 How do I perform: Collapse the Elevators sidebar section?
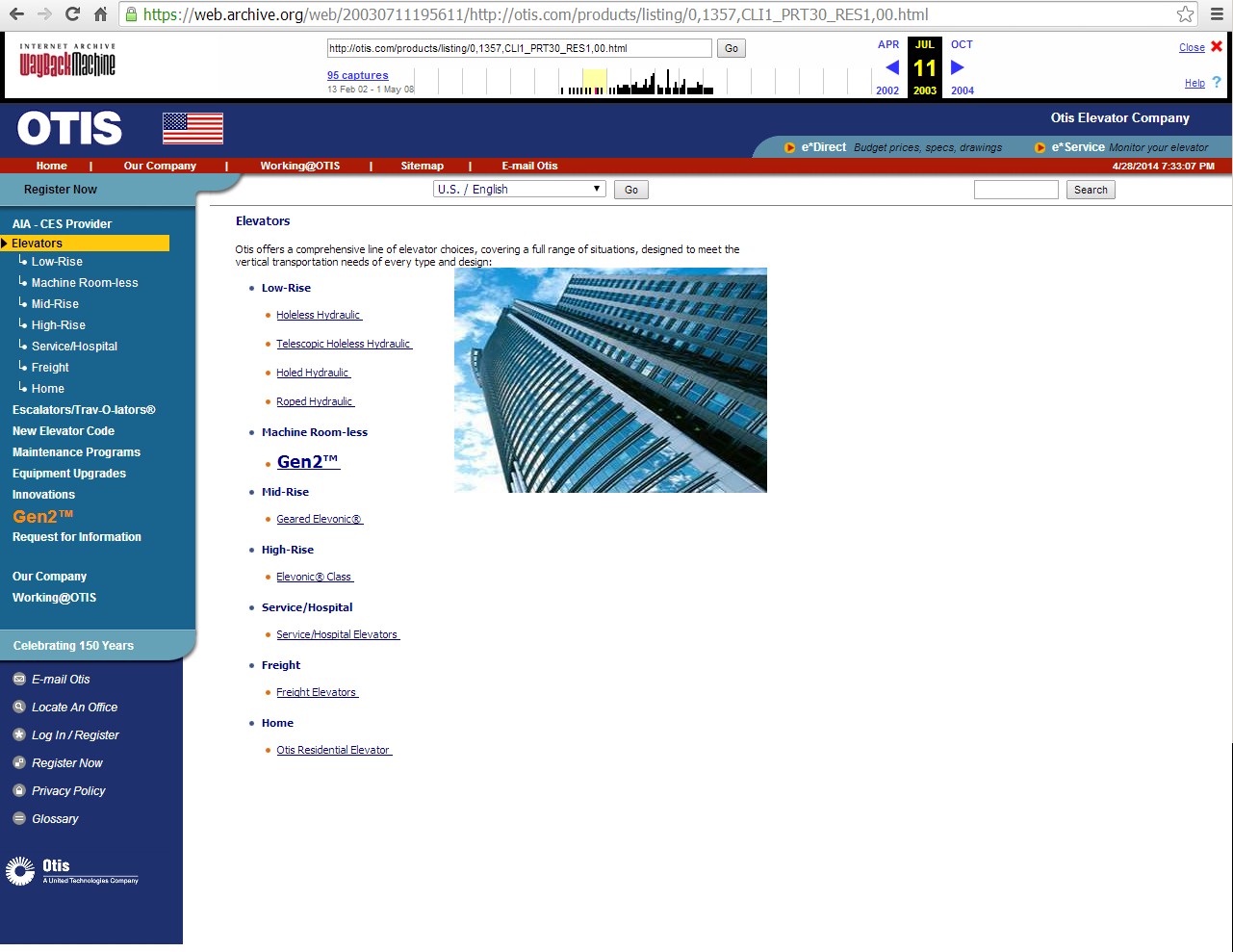(85, 244)
